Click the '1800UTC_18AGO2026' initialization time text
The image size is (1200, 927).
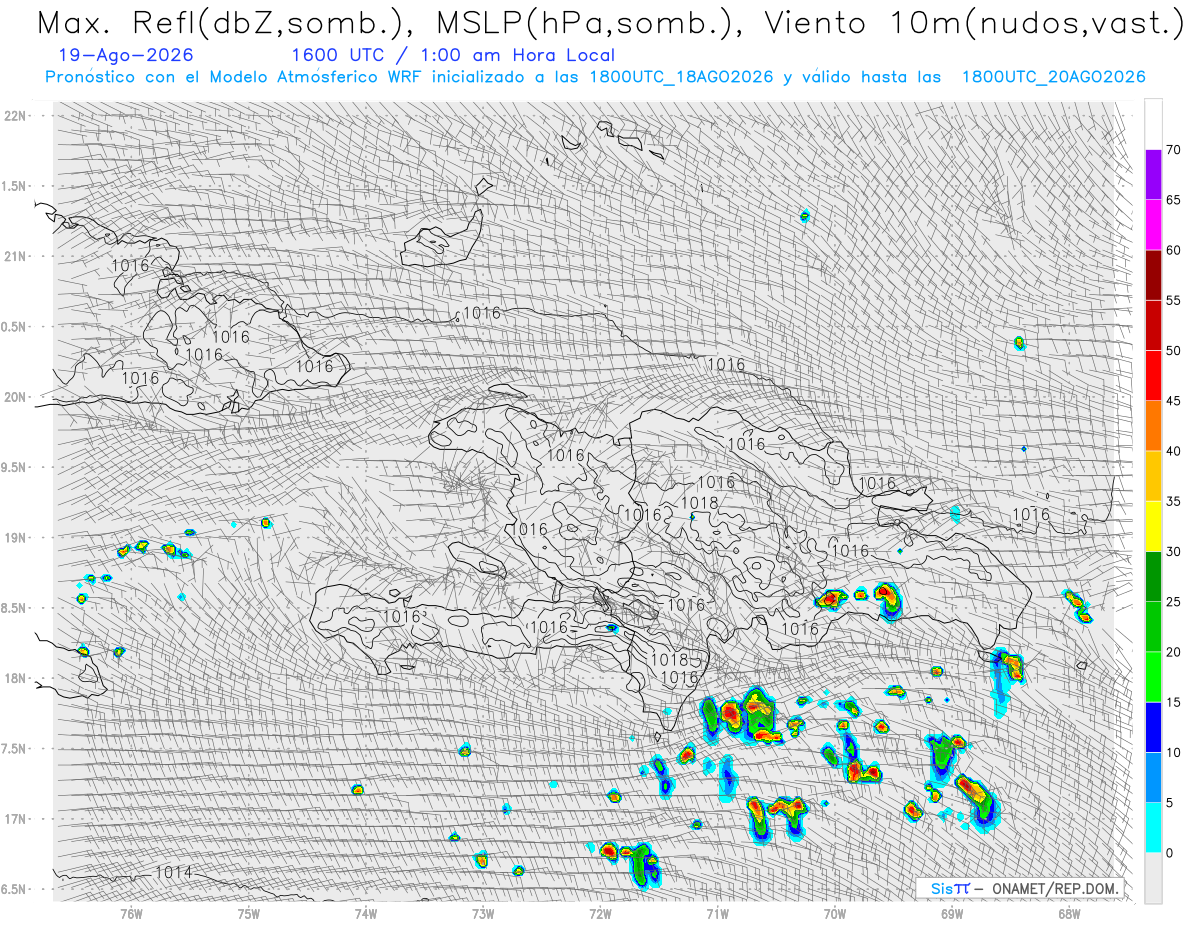(x=682, y=77)
